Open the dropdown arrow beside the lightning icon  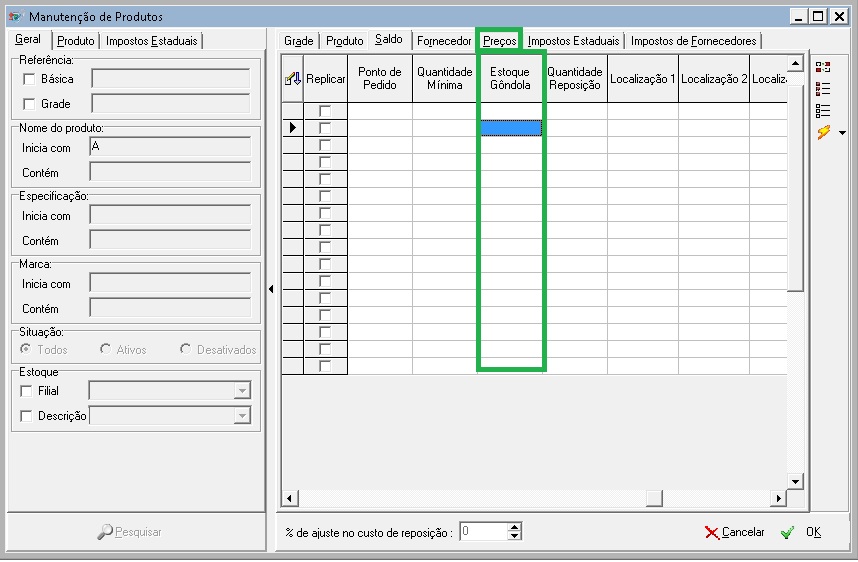click(842, 133)
